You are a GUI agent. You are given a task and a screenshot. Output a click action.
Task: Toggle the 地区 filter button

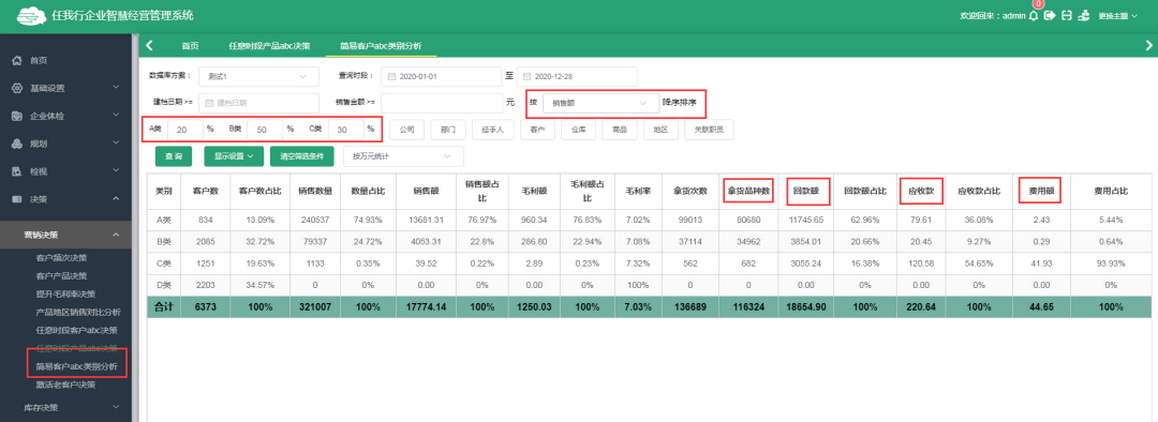click(661, 129)
